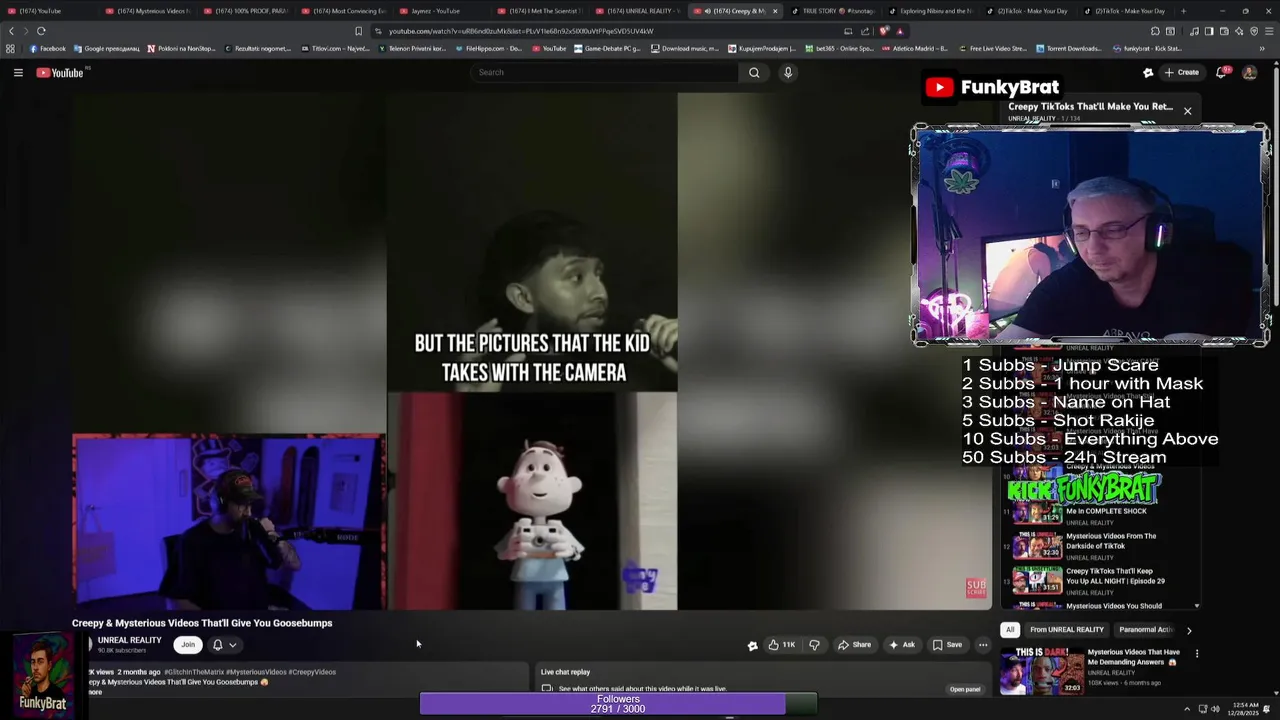Reload the page
The width and height of the screenshot is (1280, 720).
pyautogui.click(x=41, y=31)
